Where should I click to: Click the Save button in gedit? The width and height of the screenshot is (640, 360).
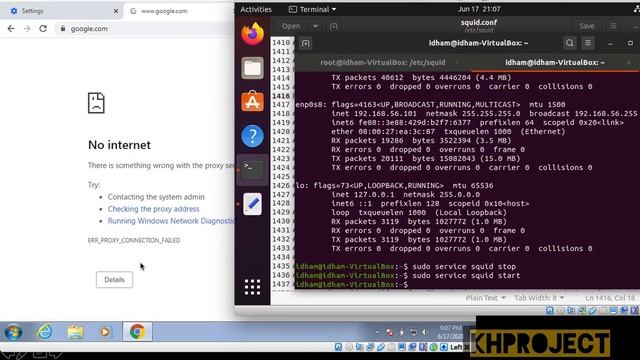click(587, 26)
